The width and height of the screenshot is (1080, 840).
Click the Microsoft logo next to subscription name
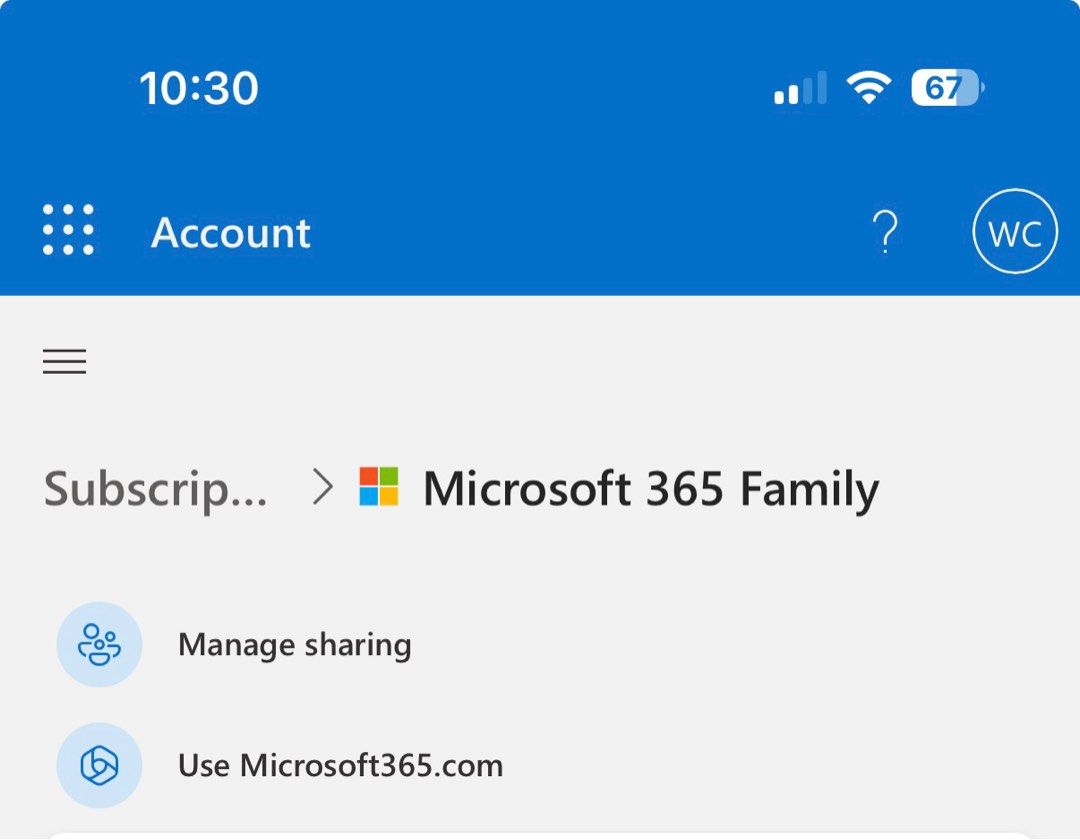(378, 488)
